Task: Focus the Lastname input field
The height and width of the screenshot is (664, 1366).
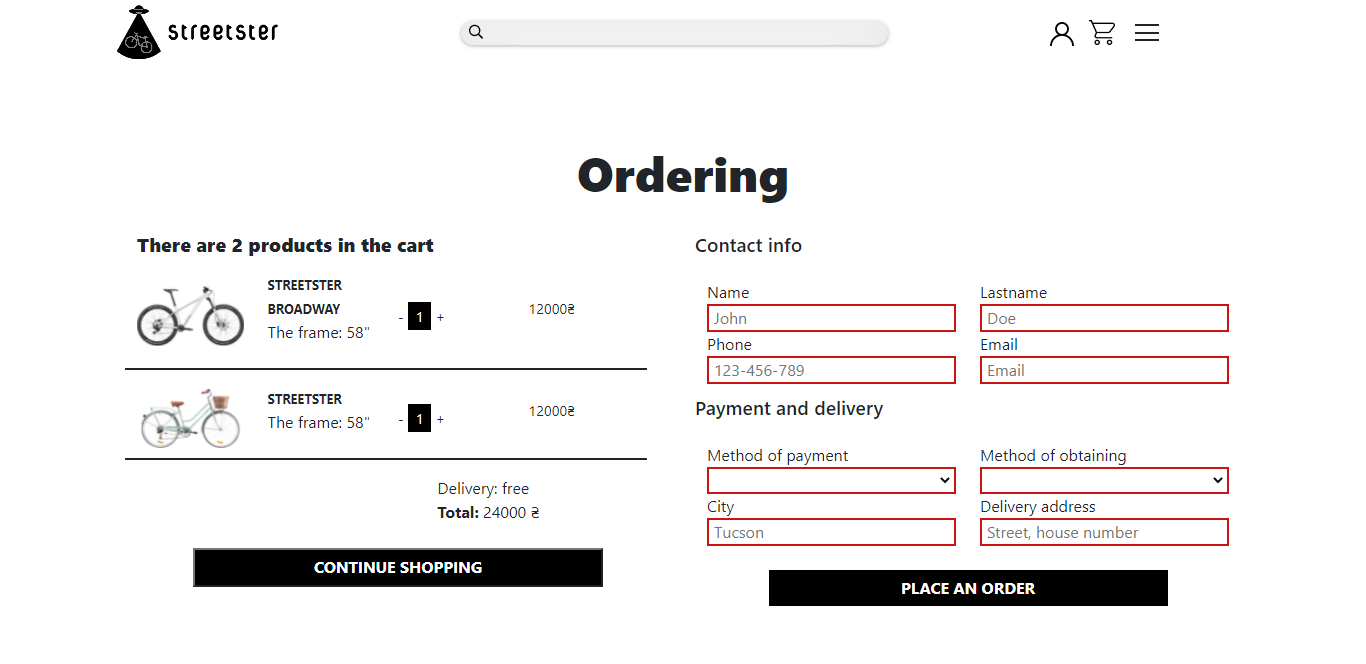Action: point(1104,318)
